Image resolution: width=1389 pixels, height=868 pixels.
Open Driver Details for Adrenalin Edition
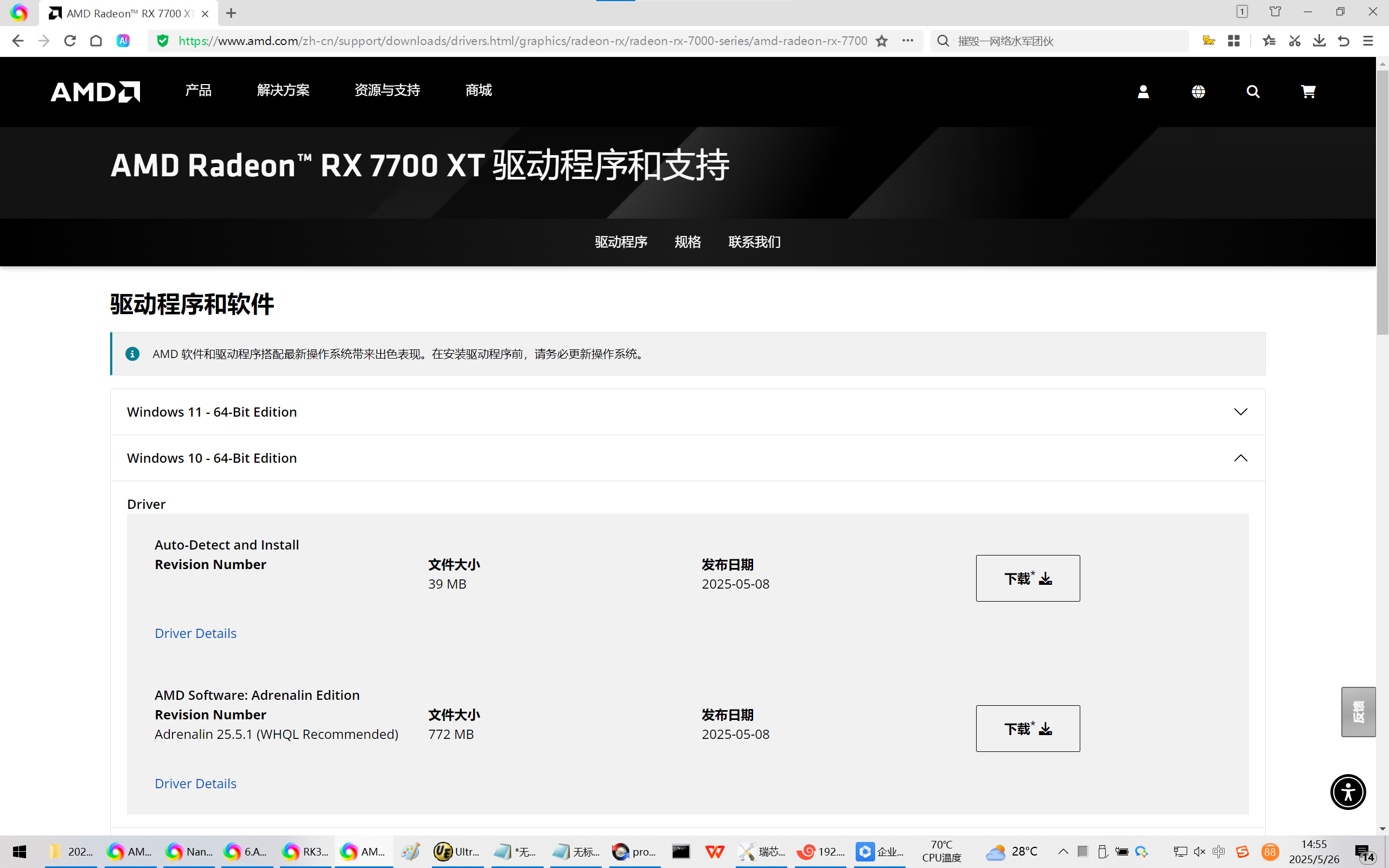pyautogui.click(x=195, y=783)
